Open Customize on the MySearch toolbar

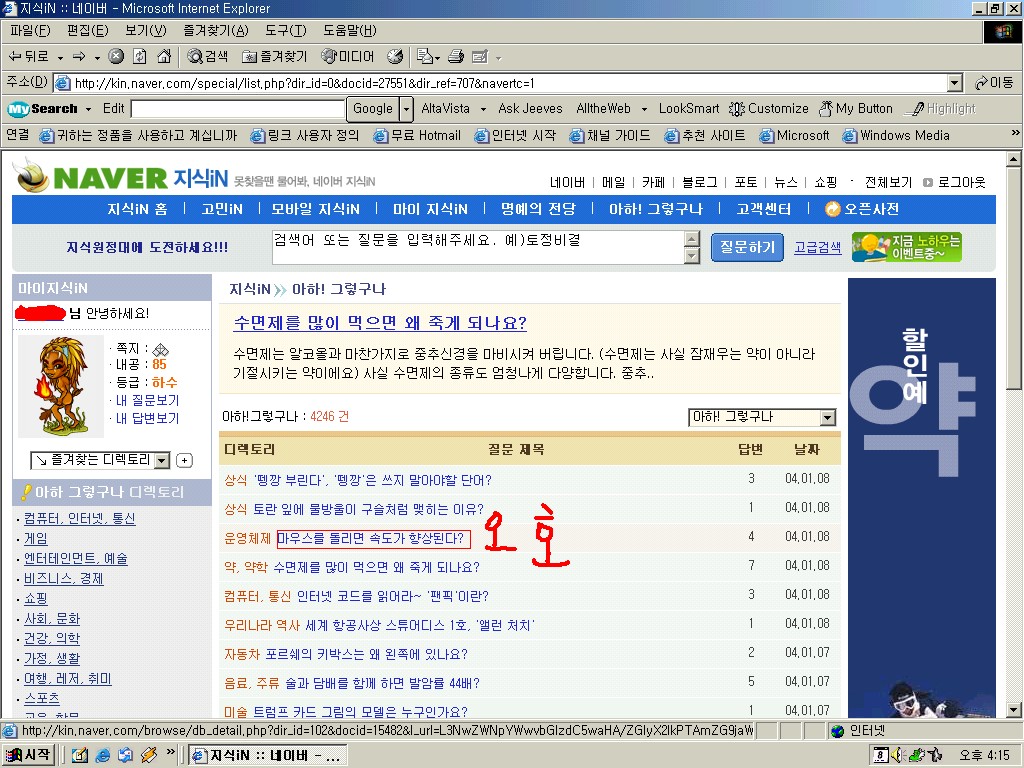[769, 108]
